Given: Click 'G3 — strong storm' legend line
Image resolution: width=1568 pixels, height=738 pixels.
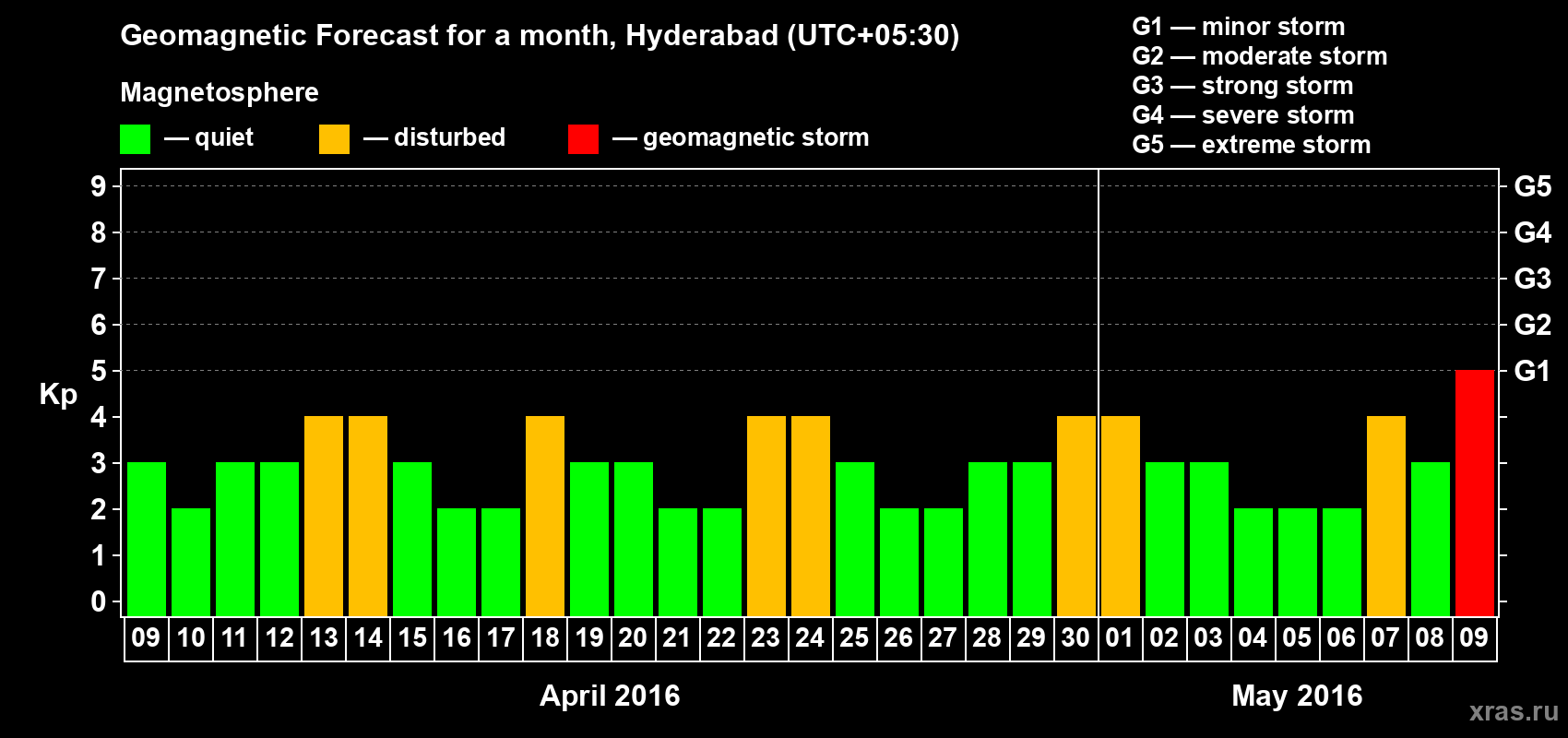Looking at the screenshot, I should click(1242, 86).
